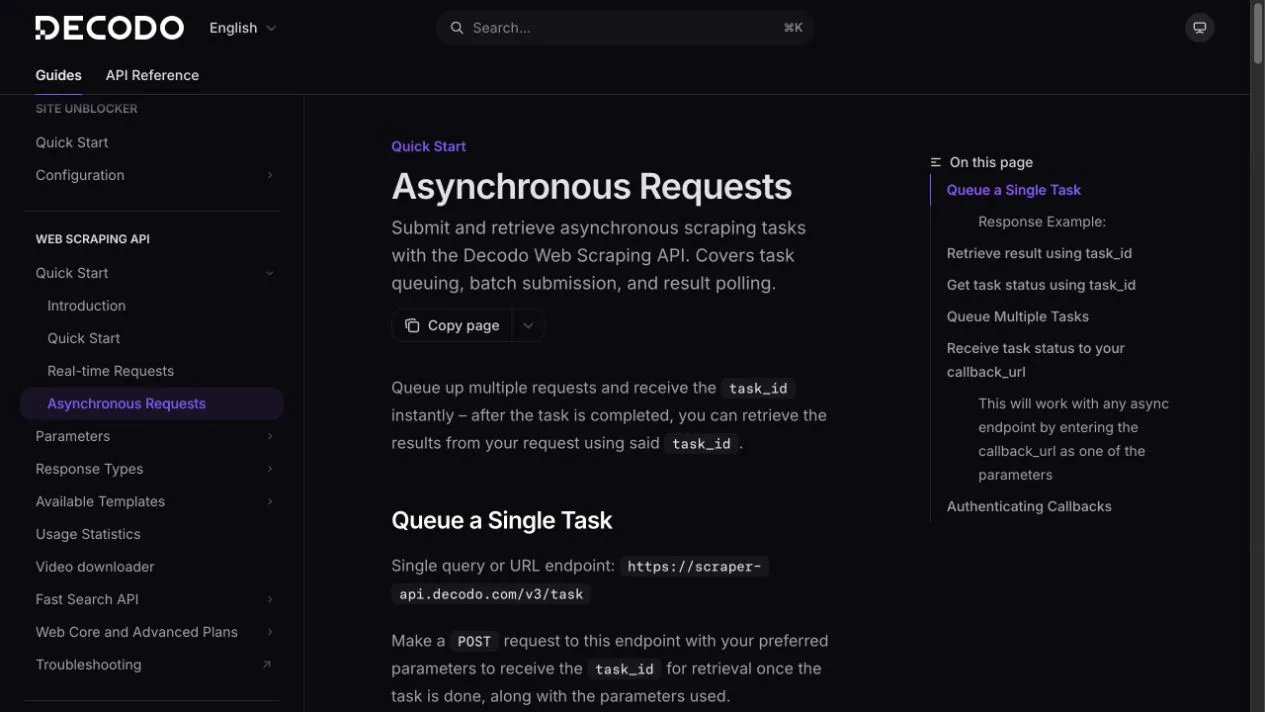This screenshot has width=1265, height=712.
Task: Jump to Response Example section
Action: [1042, 222]
